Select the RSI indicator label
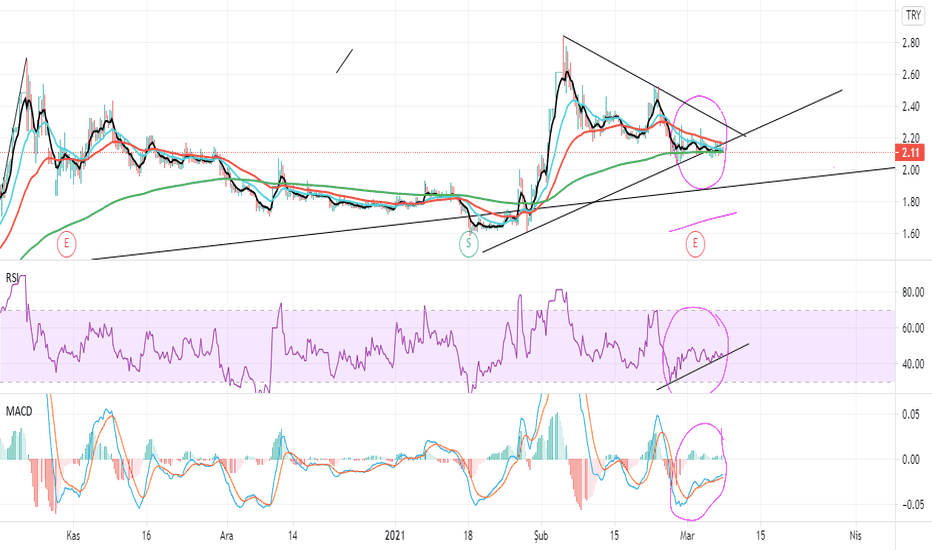This screenshot has width=932, height=550. 12,278
